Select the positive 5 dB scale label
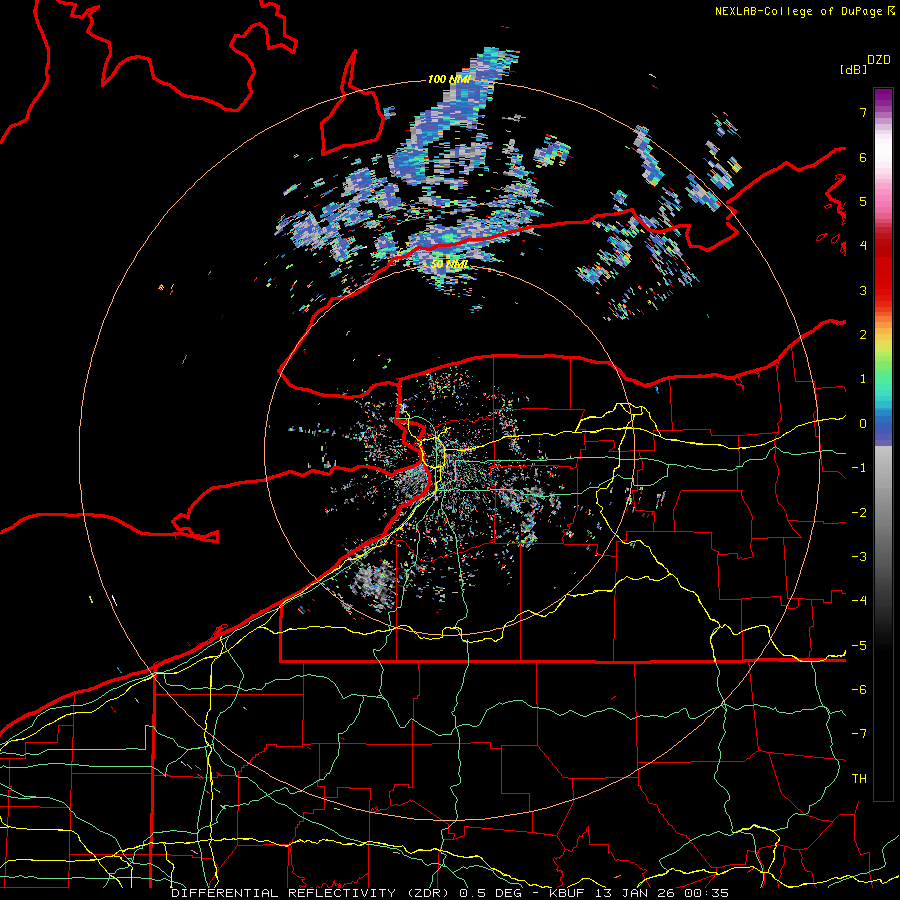The width and height of the screenshot is (900, 900). tap(863, 201)
